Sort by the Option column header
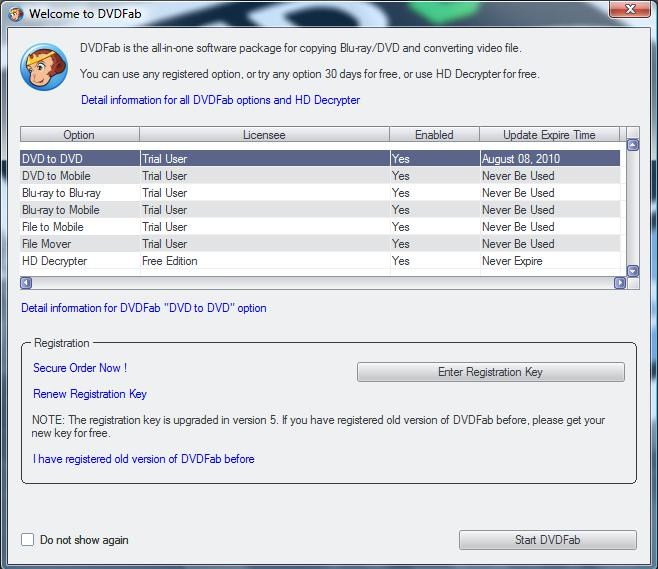The image size is (658, 569). point(79,135)
